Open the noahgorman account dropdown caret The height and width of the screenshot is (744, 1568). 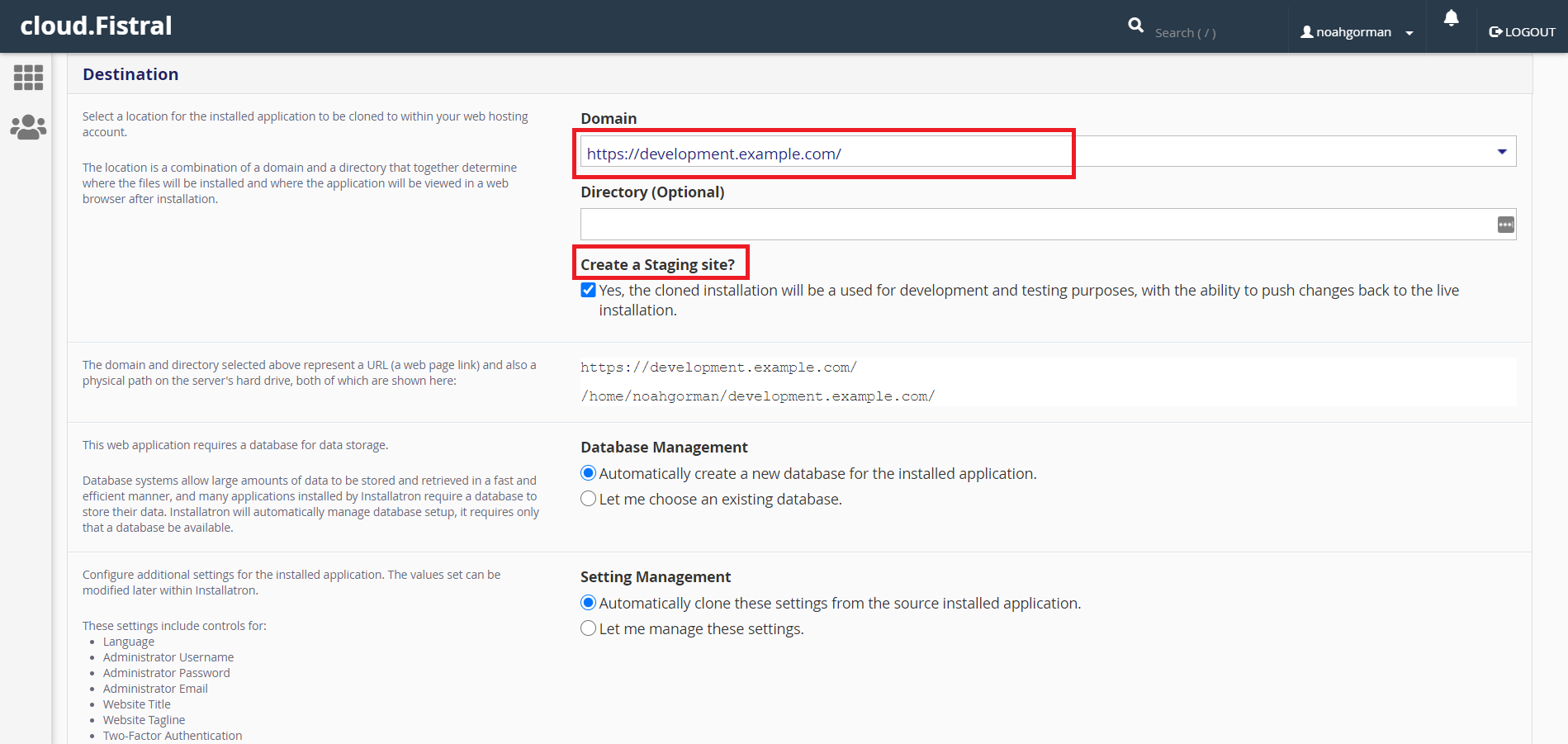tap(1409, 34)
